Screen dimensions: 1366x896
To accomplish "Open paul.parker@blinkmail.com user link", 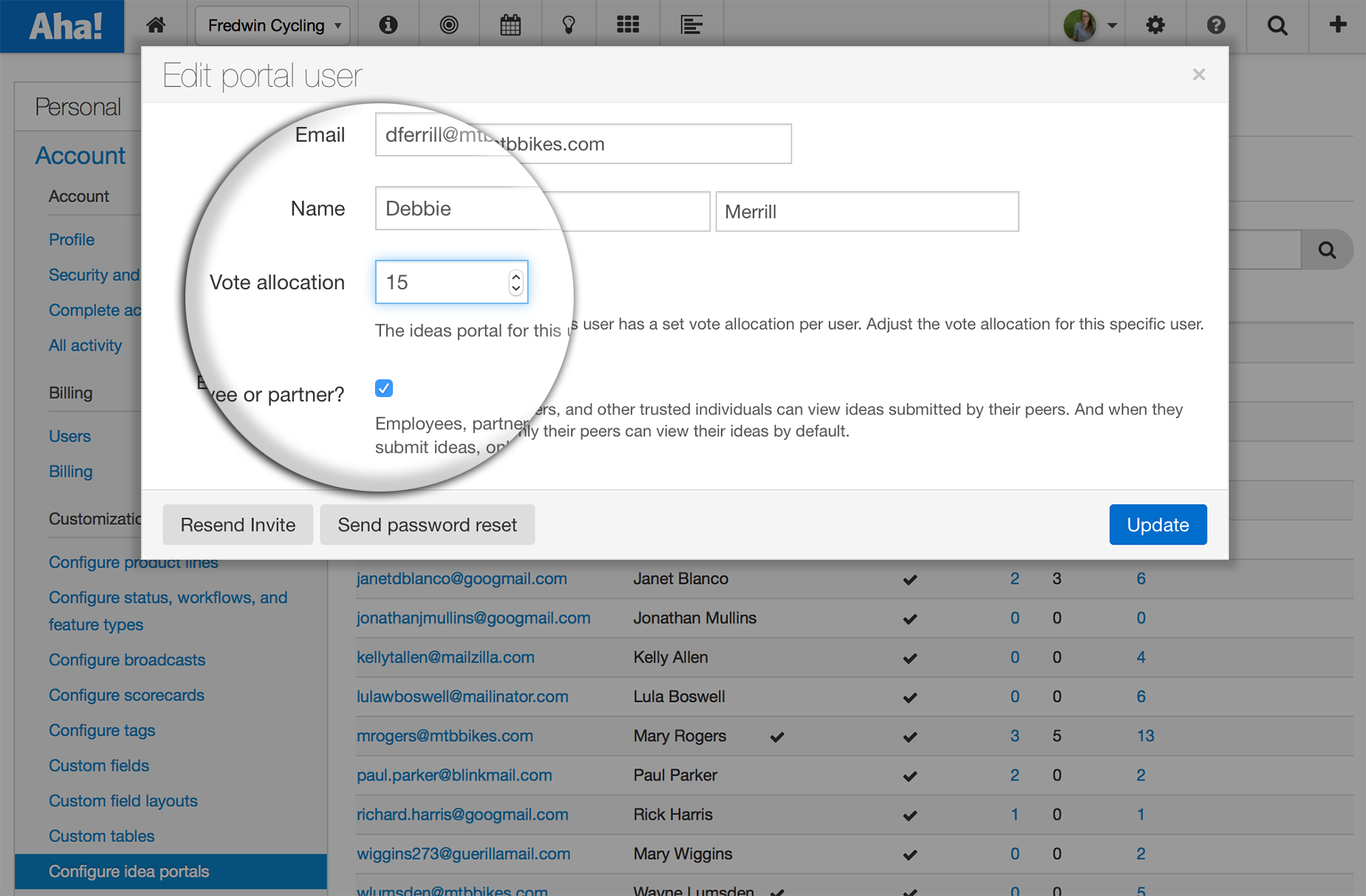I will (x=454, y=775).
